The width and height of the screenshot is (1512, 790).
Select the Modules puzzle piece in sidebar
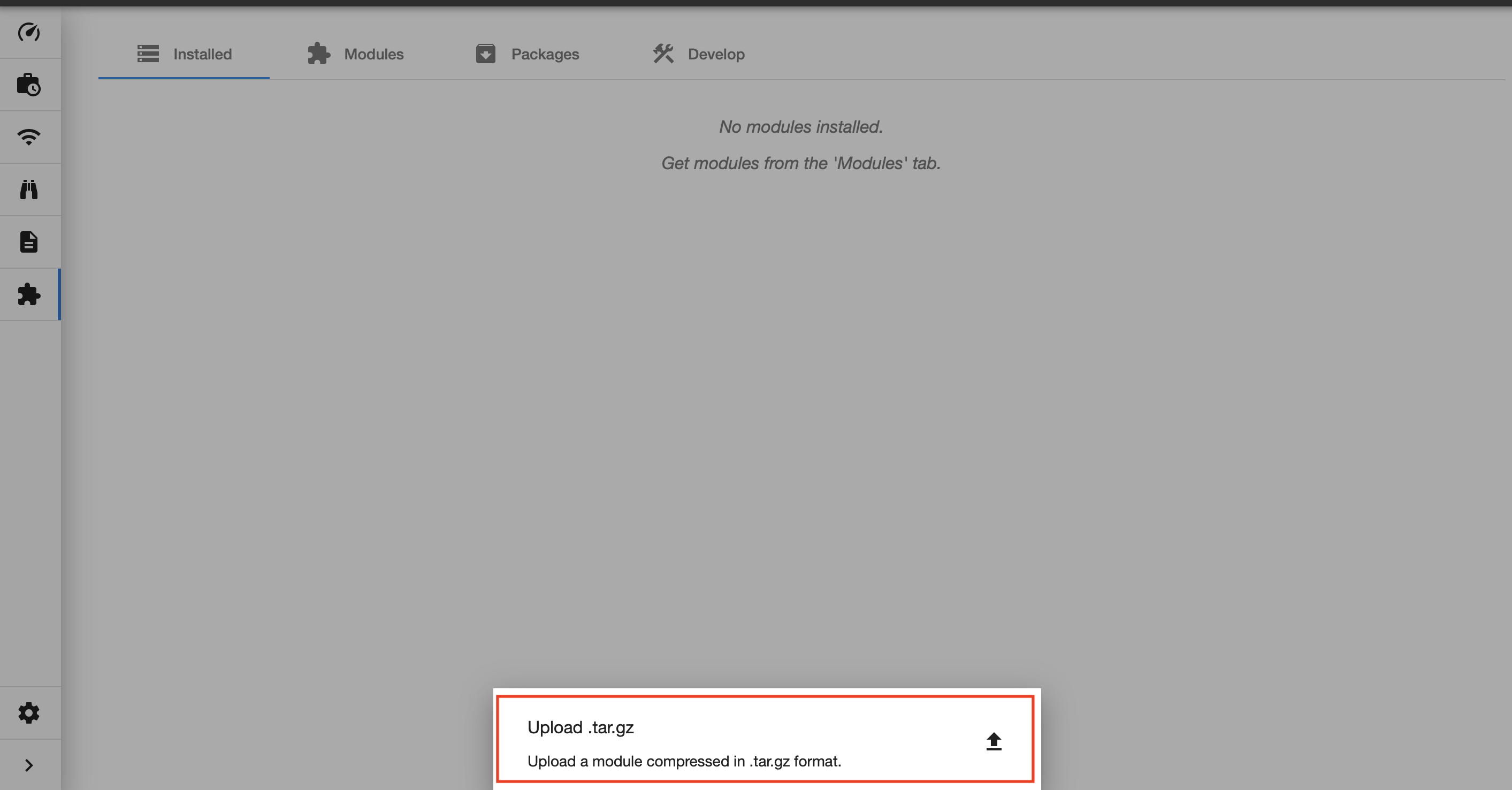point(29,294)
